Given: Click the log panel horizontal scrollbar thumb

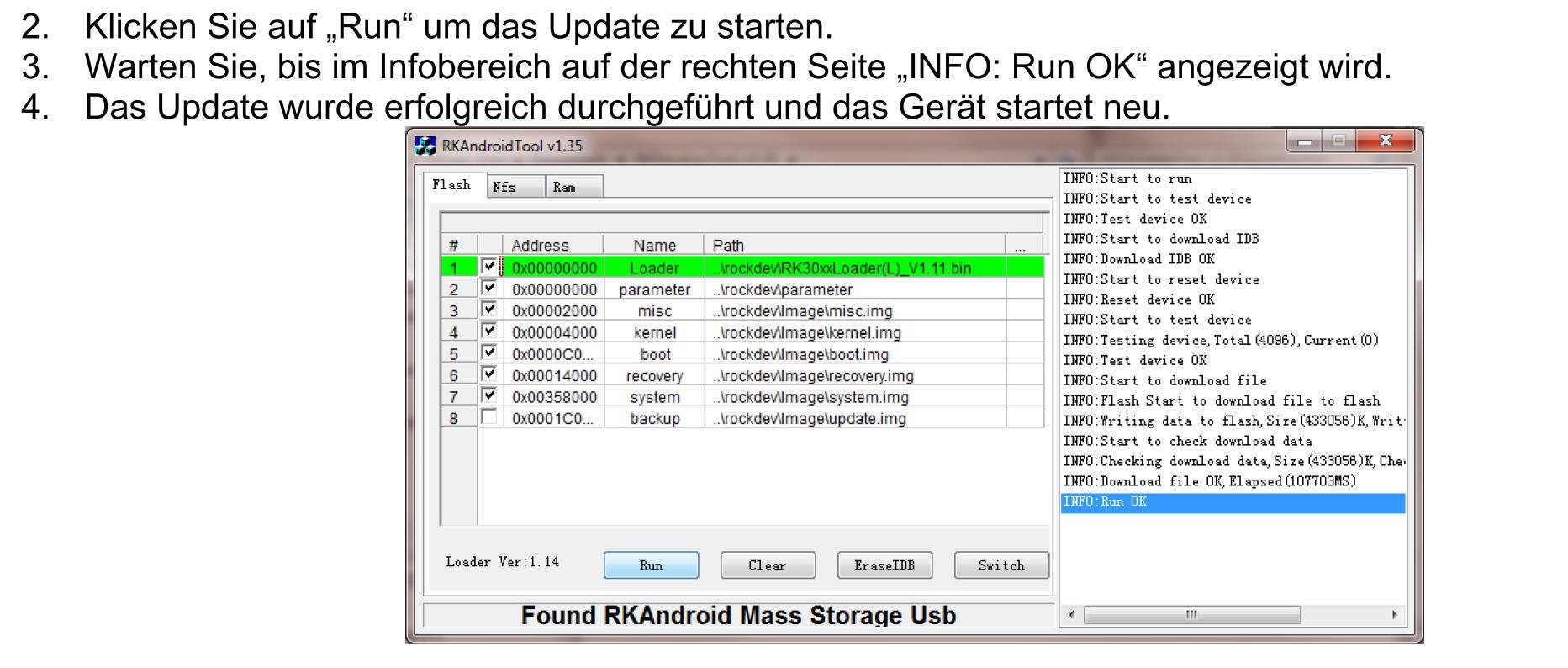Looking at the screenshot, I should [1191, 615].
